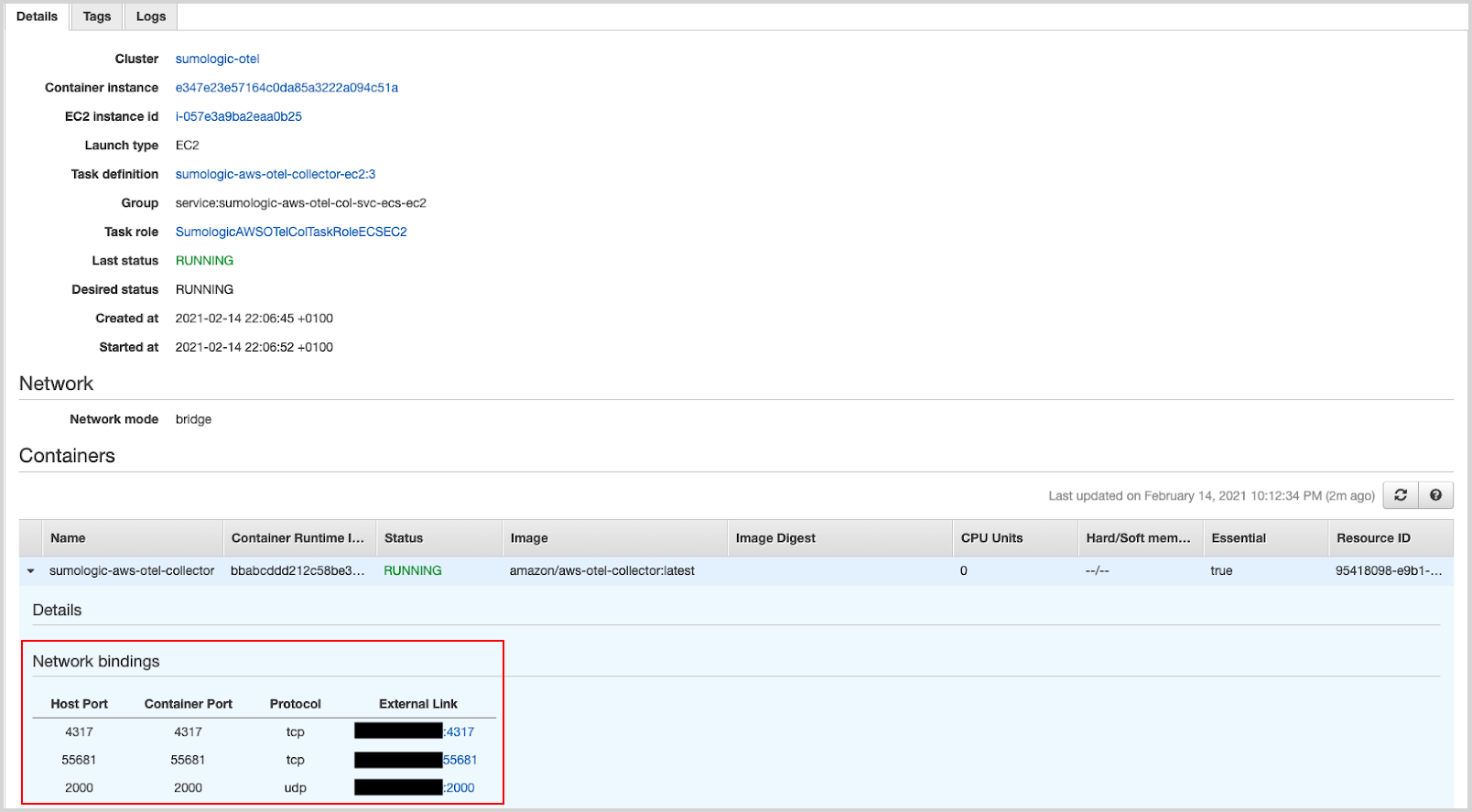This screenshot has height=812, width=1472.
Task: Click the Resource ID column header
Action: pyautogui.click(x=1373, y=538)
